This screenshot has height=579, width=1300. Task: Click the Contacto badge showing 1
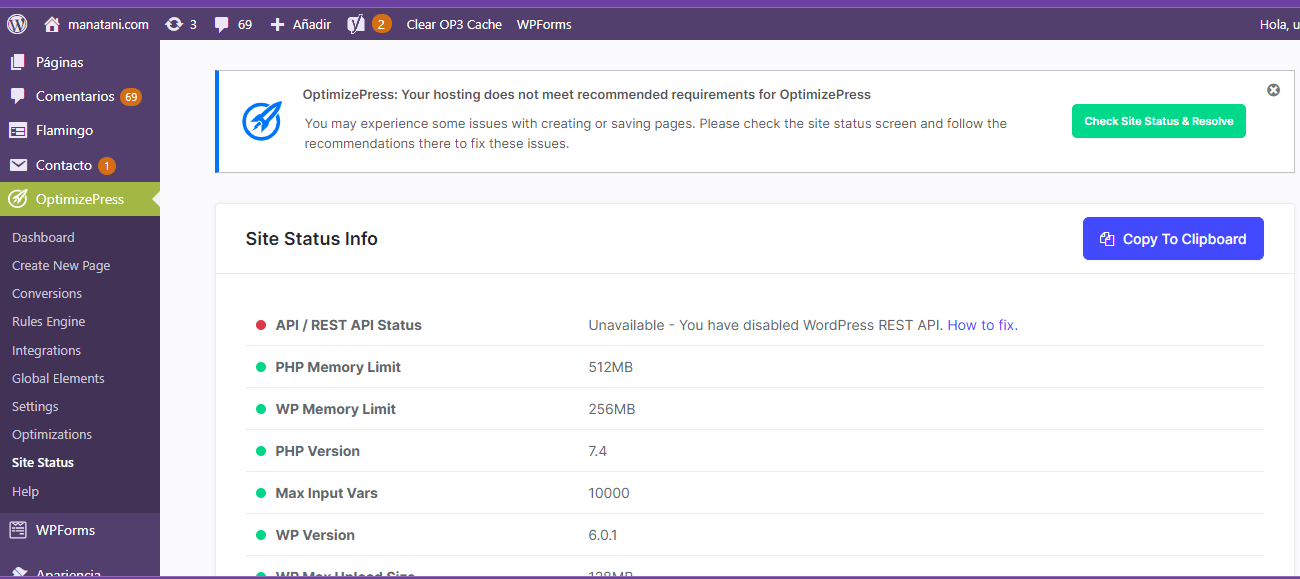[107, 166]
